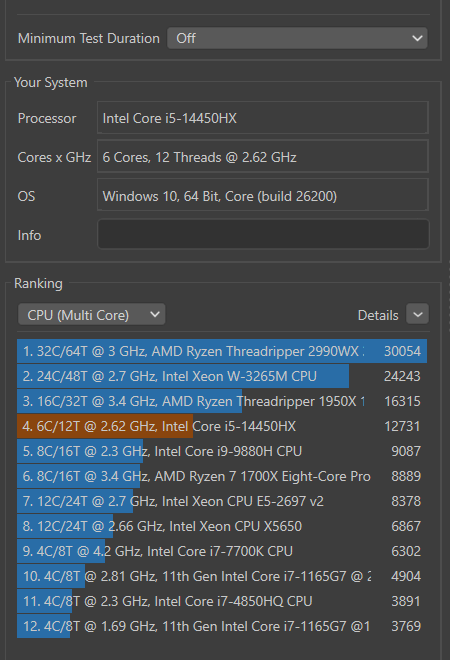This screenshot has height=660, width=450.
Task: Select the Threadripper 2990WX ranking entry
Action: [x=222, y=351]
